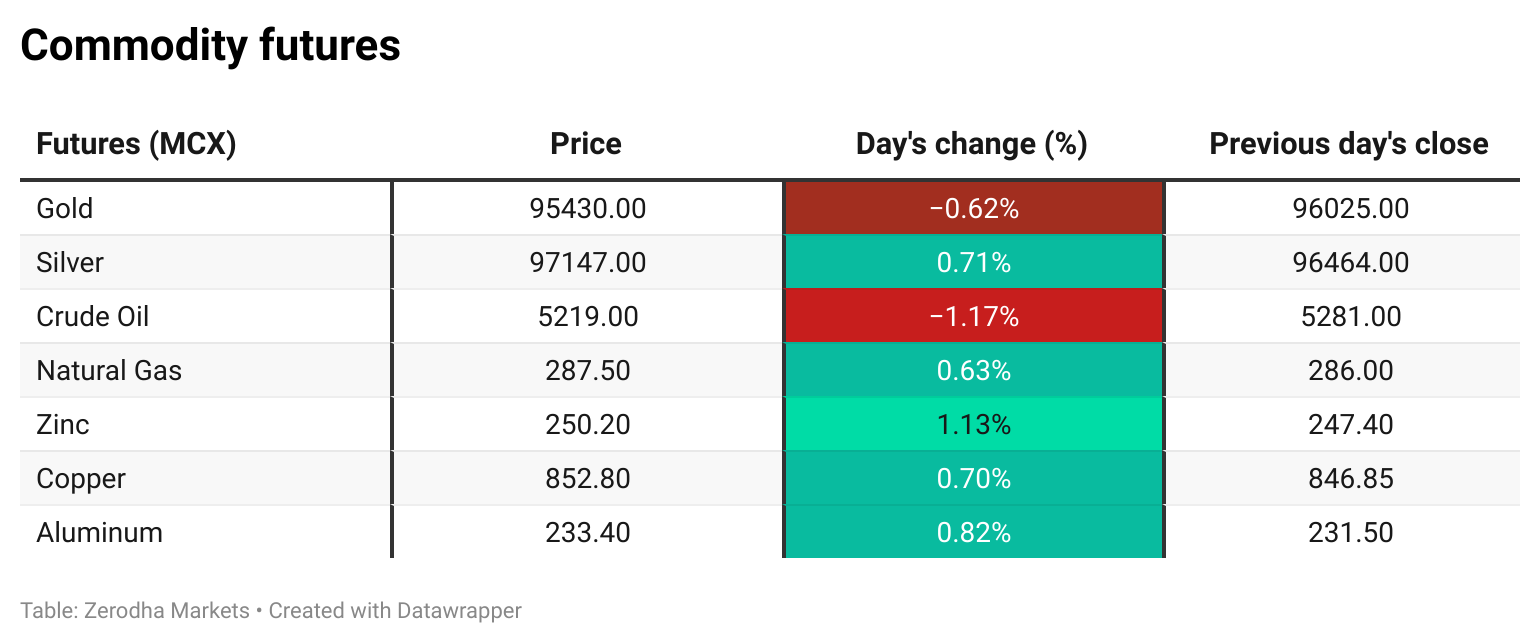This screenshot has width=1540, height=644.
Task: Select Copper's price value 852.80
Action: pyautogui.click(x=588, y=479)
